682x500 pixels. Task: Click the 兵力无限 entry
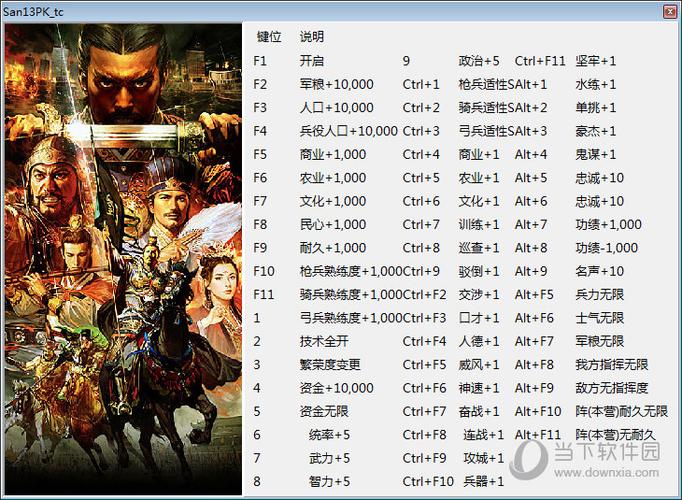[x=599, y=295]
